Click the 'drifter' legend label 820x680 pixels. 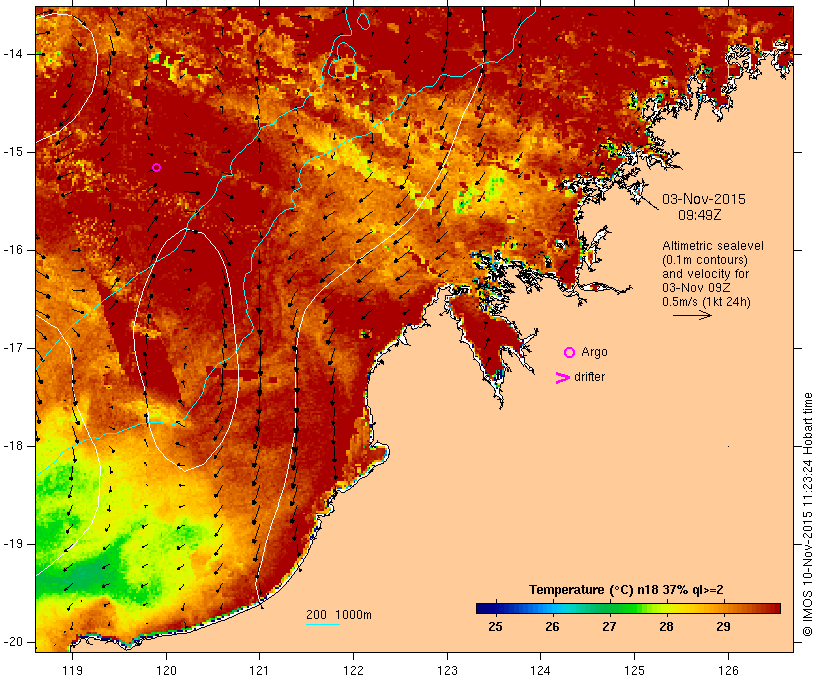pos(589,377)
